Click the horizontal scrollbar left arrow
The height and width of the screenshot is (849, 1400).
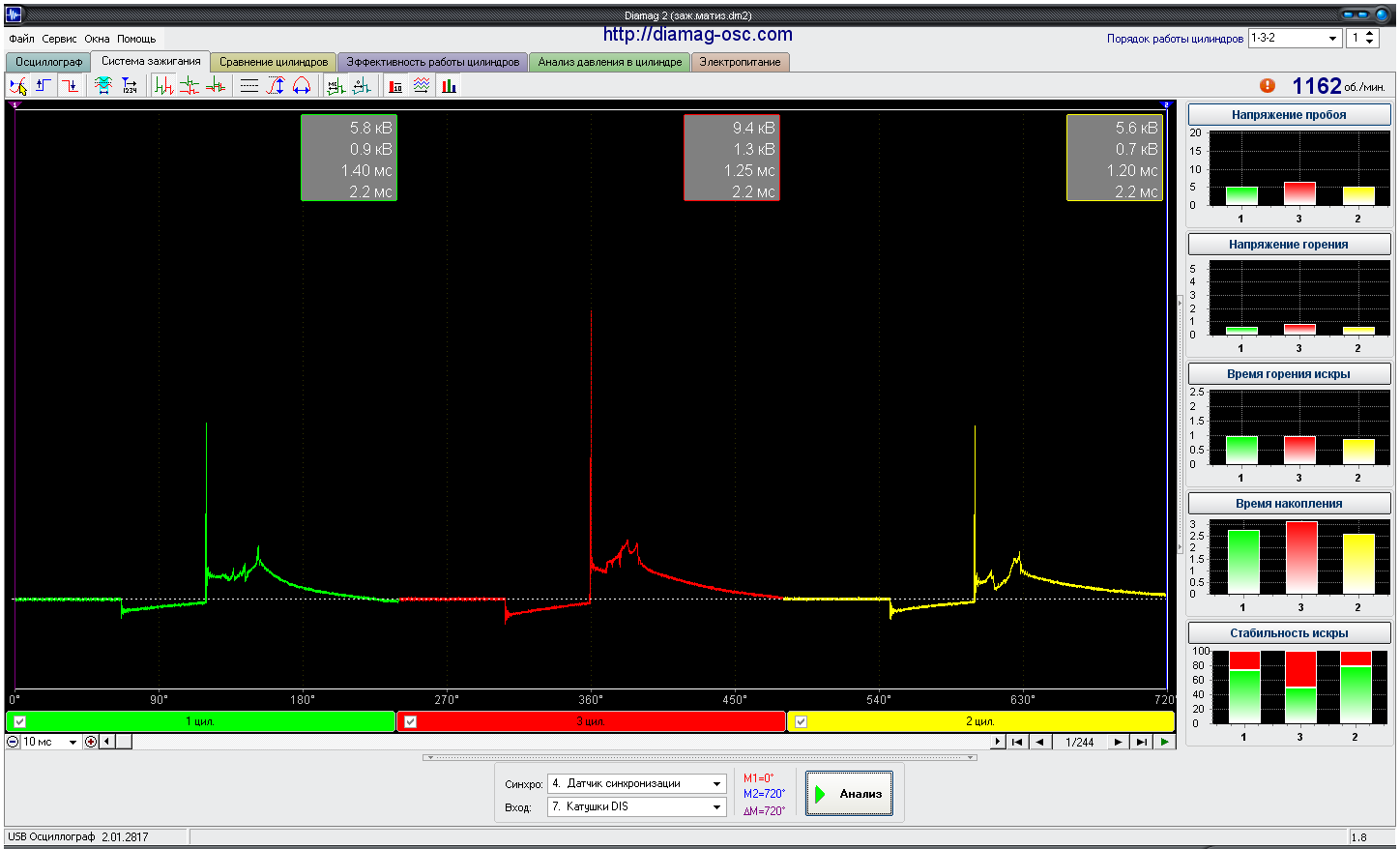click(x=107, y=742)
